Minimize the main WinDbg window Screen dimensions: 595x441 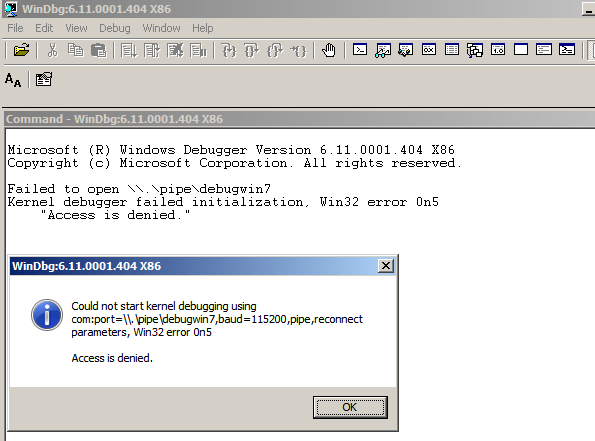[x=589, y=9]
